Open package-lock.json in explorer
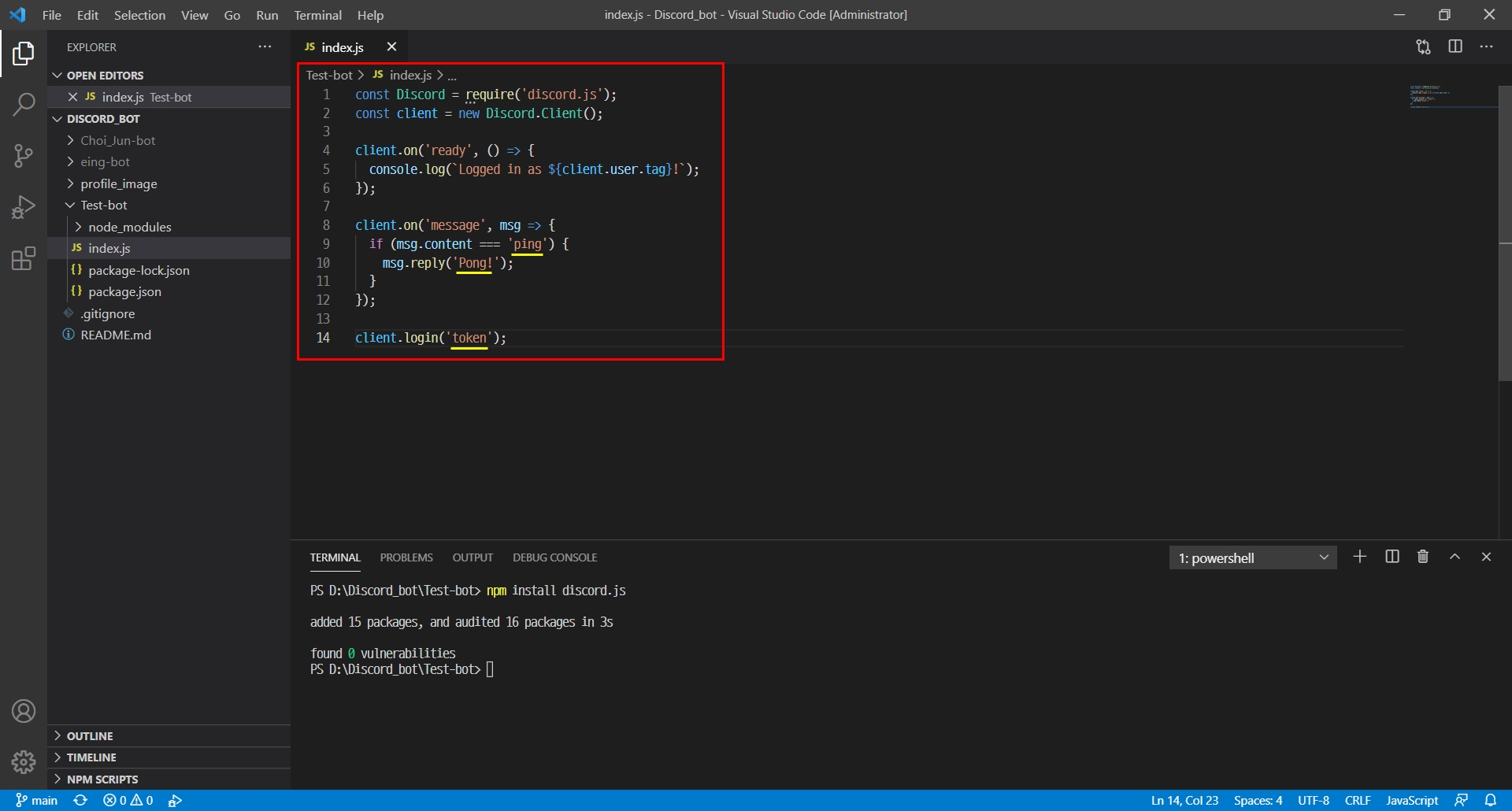Screen dimensions: 1512x811 click(x=169, y=270)
